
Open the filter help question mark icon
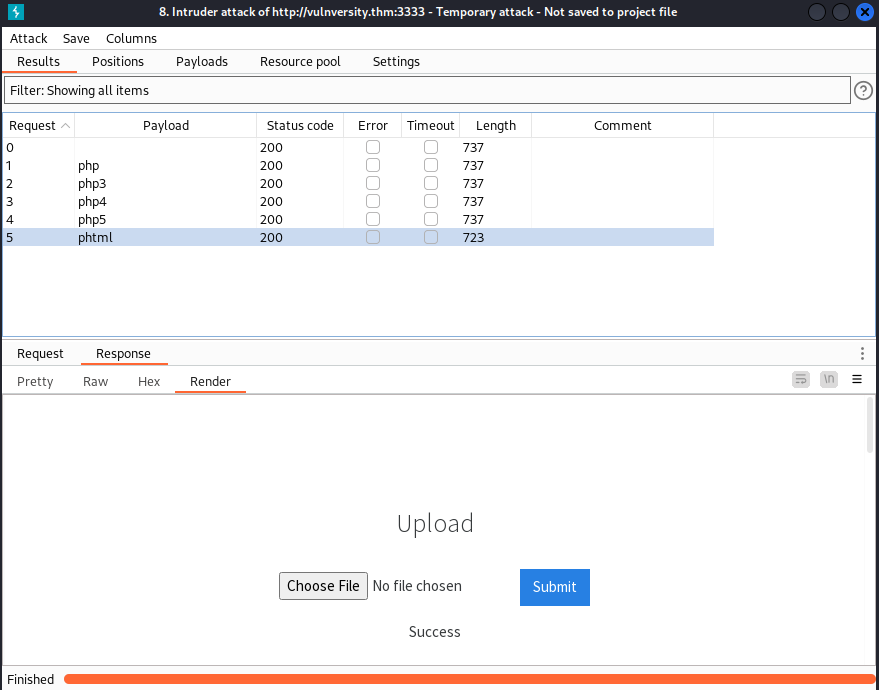click(x=863, y=90)
